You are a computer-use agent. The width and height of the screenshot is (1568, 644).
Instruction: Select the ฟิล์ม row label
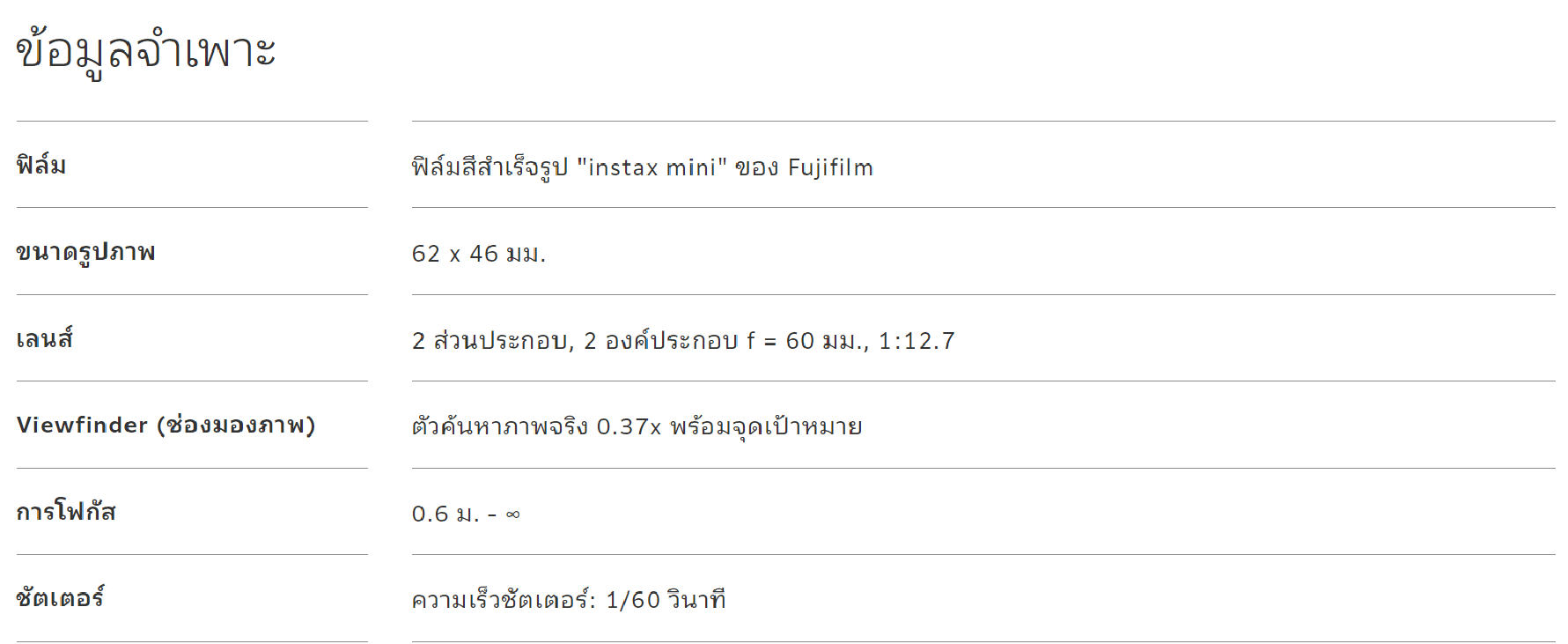point(41,165)
